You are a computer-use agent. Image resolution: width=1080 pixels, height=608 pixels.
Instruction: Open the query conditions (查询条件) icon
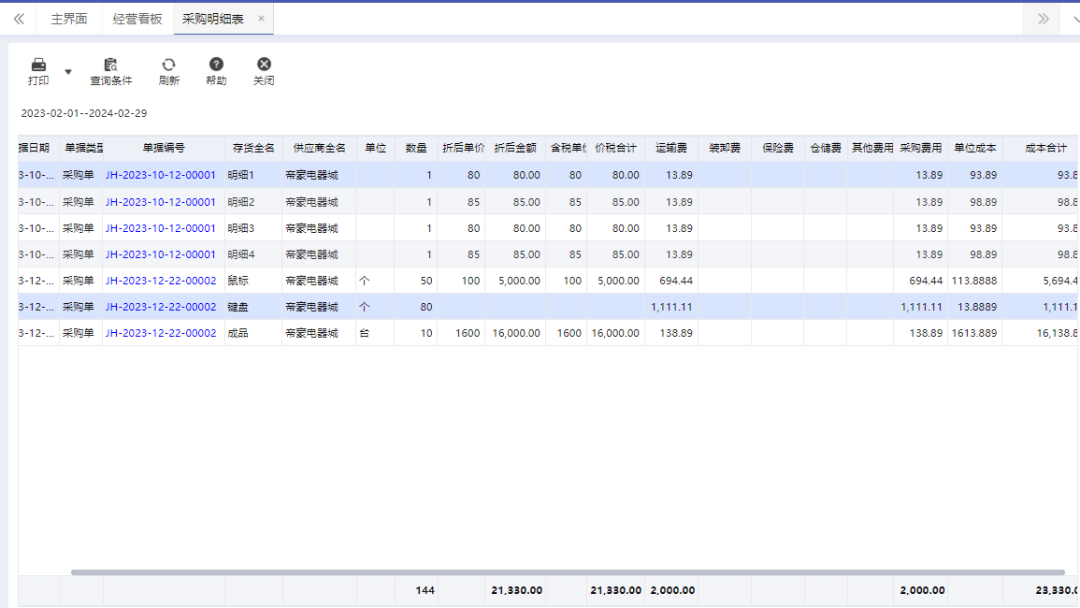(x=111, y=65)
